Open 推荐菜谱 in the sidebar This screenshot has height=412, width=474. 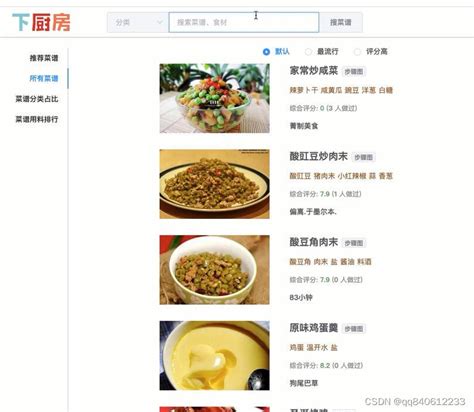(44, 58)
